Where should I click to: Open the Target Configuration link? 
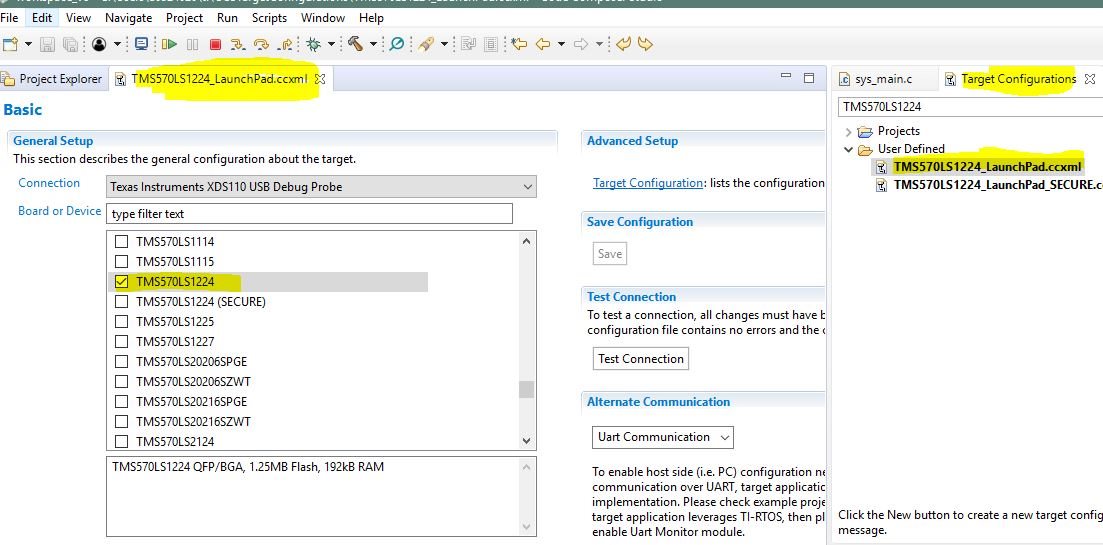(648, 183)
